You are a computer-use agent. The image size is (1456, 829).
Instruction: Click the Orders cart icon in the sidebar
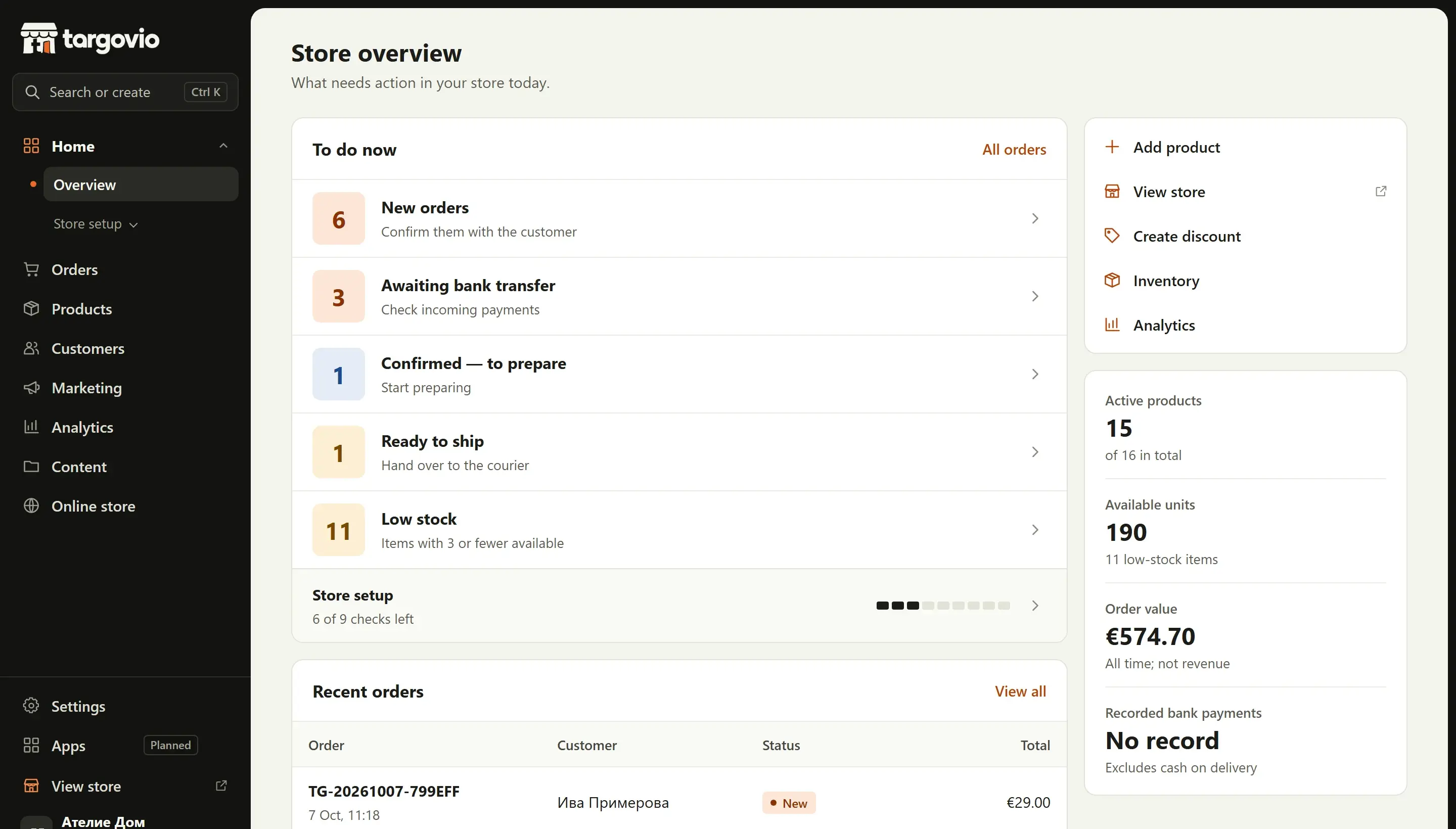pos(31,269)
